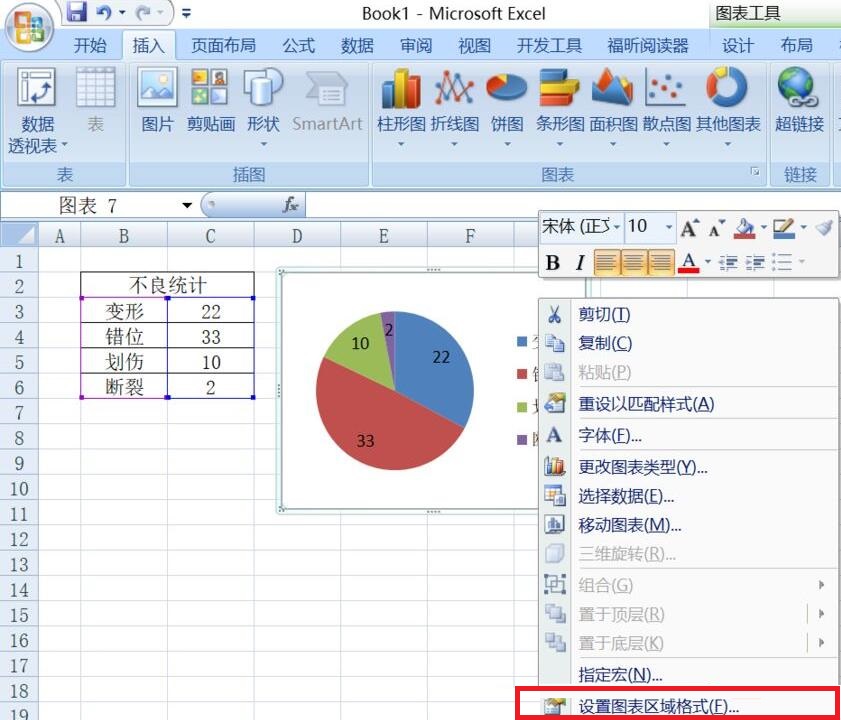Viewport: 841px width, 720px height.
Task: Toggle italic in the mini toolbar
Action: [580, 263]
